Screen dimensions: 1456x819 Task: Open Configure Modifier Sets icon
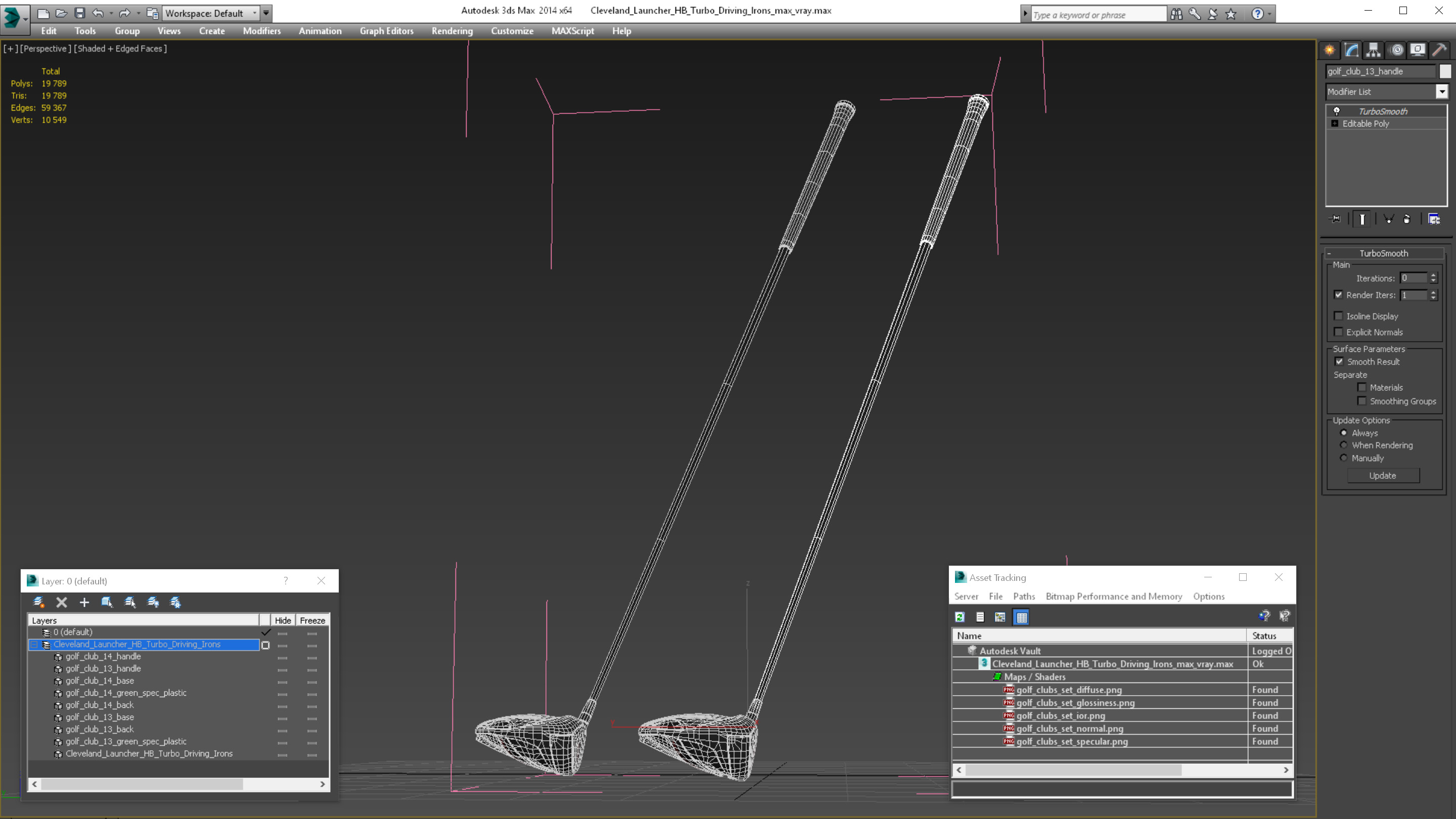pos(1434,219)
